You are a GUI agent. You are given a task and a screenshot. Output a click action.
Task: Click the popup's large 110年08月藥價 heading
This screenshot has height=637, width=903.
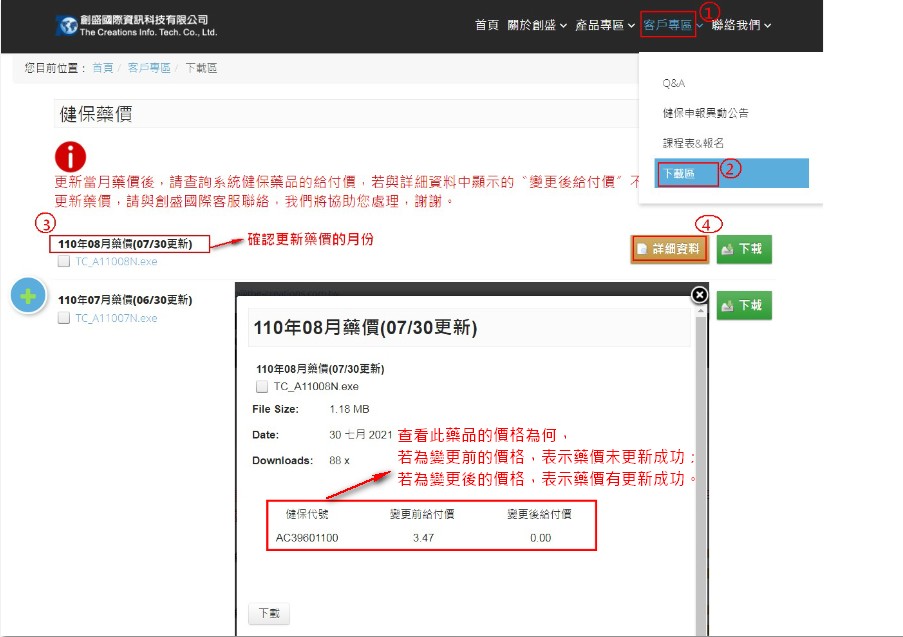click(x=365, y=328)
